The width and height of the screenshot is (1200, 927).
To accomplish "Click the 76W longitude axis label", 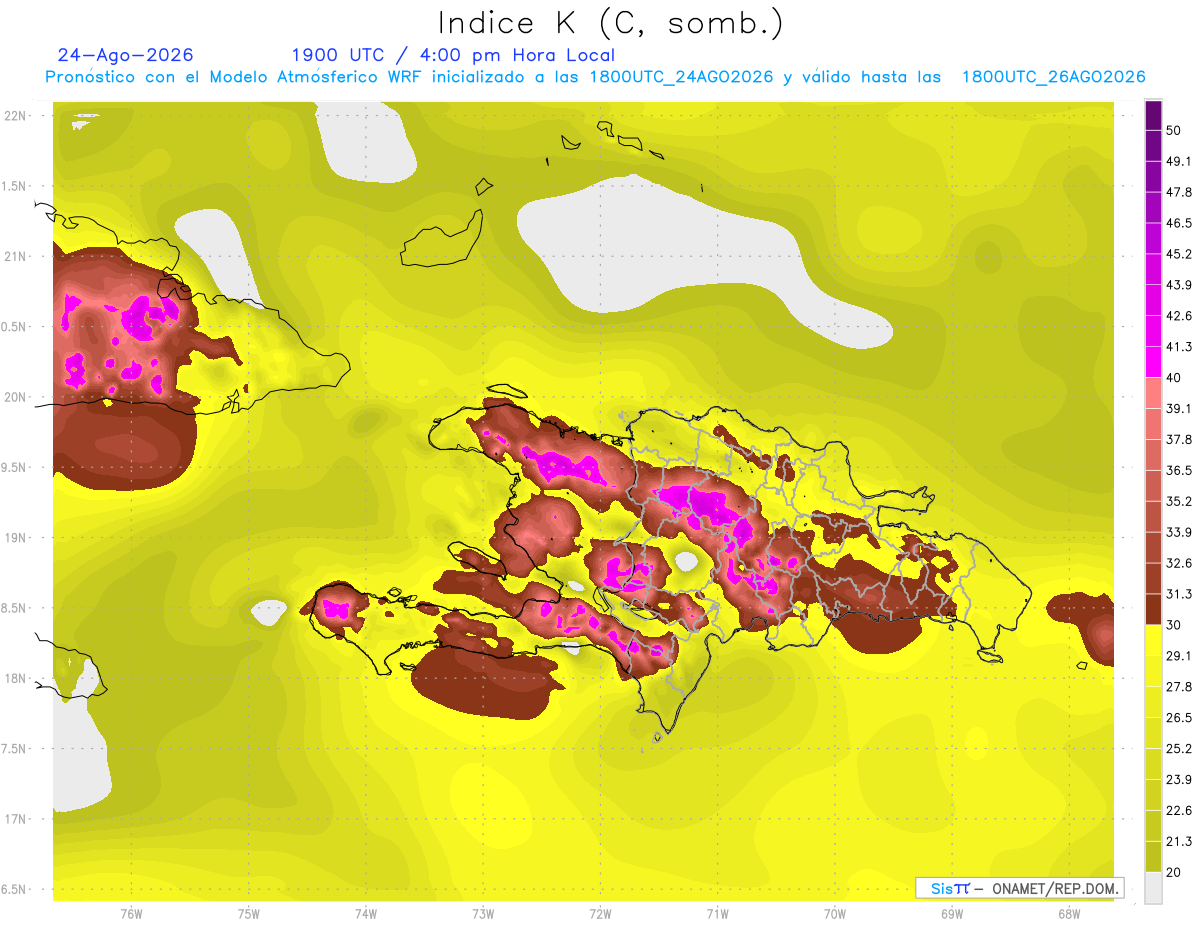I will pyautogui.click(x=131, y=914).
